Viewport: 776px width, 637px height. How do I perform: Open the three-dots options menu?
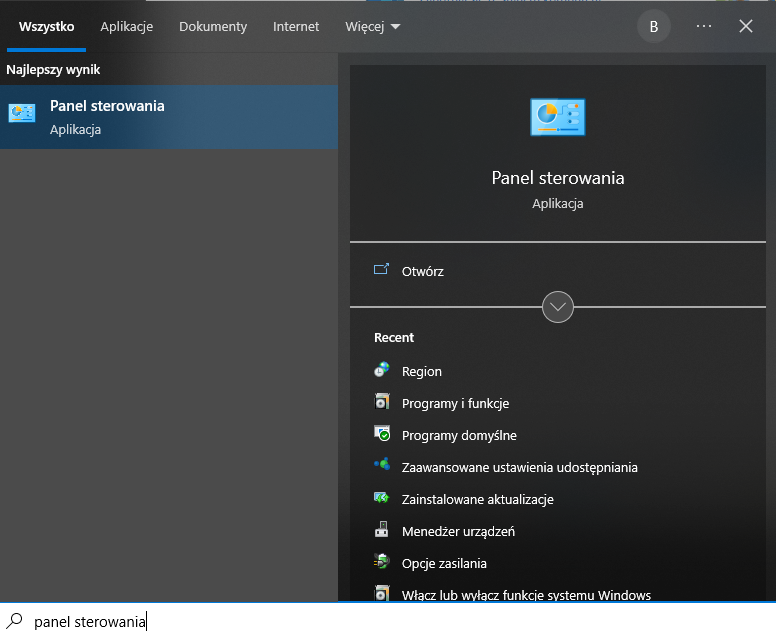click(x=704, y=27)
